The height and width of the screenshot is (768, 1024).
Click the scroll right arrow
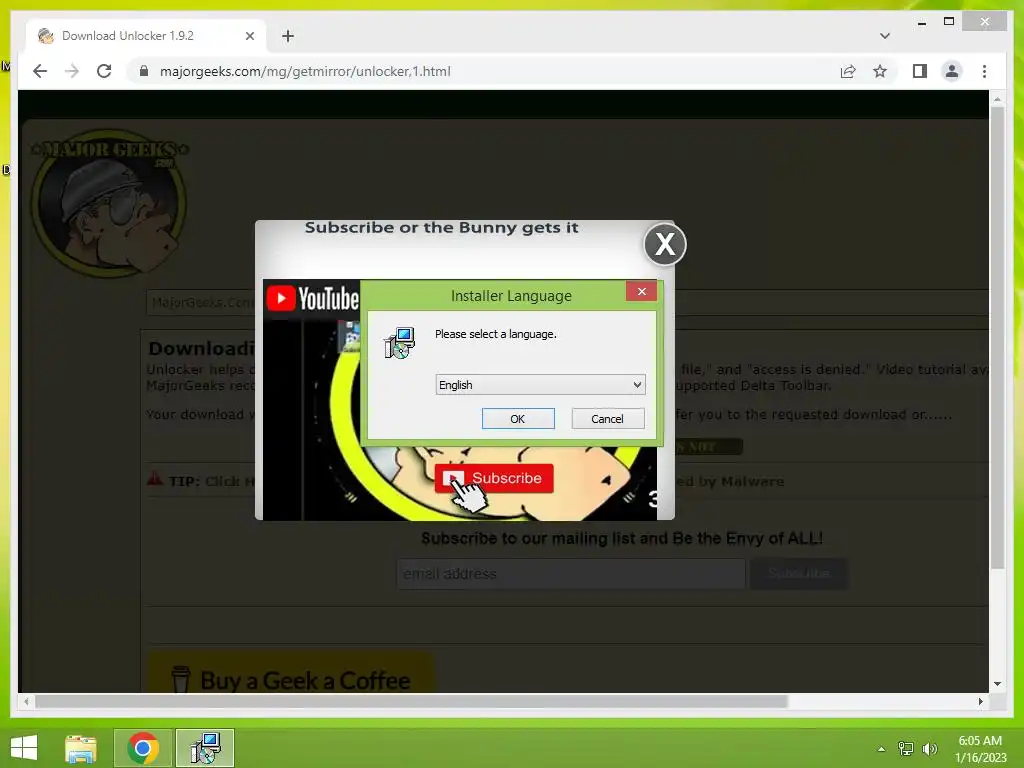click(980, 701)
